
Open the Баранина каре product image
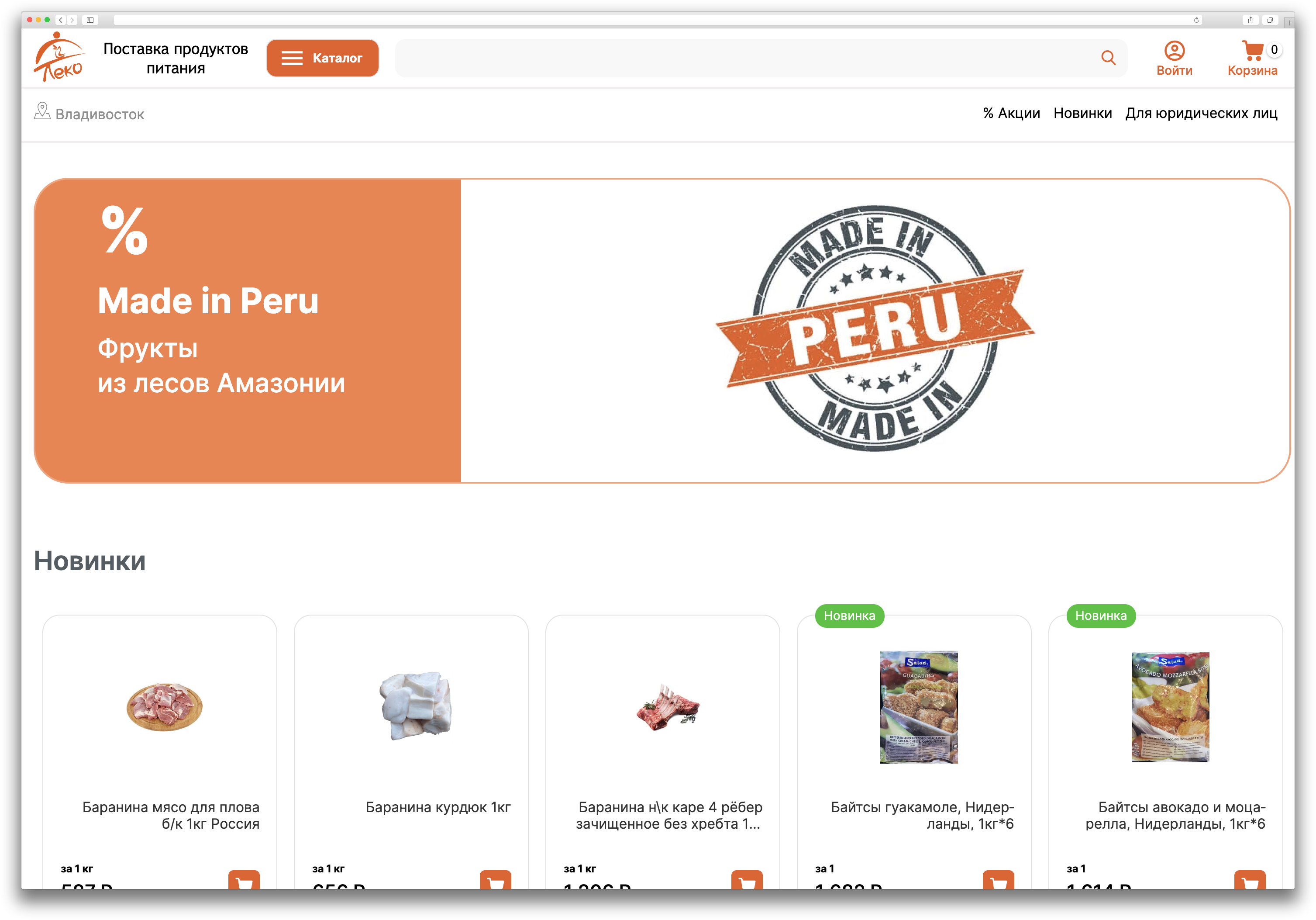point(668,707)
